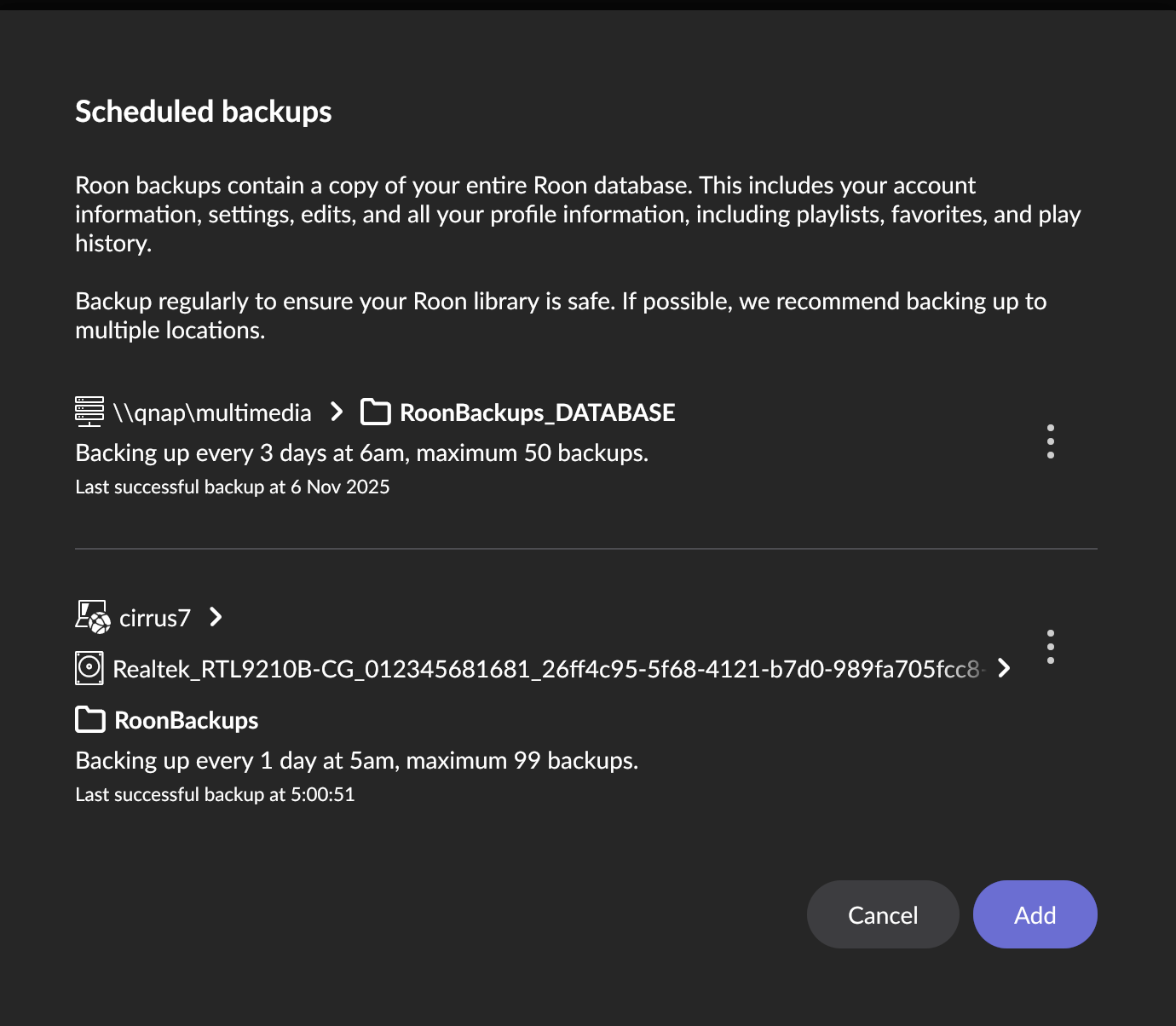
Task: Click chevron after \\qnap\multimedia path
Action: 337,412
